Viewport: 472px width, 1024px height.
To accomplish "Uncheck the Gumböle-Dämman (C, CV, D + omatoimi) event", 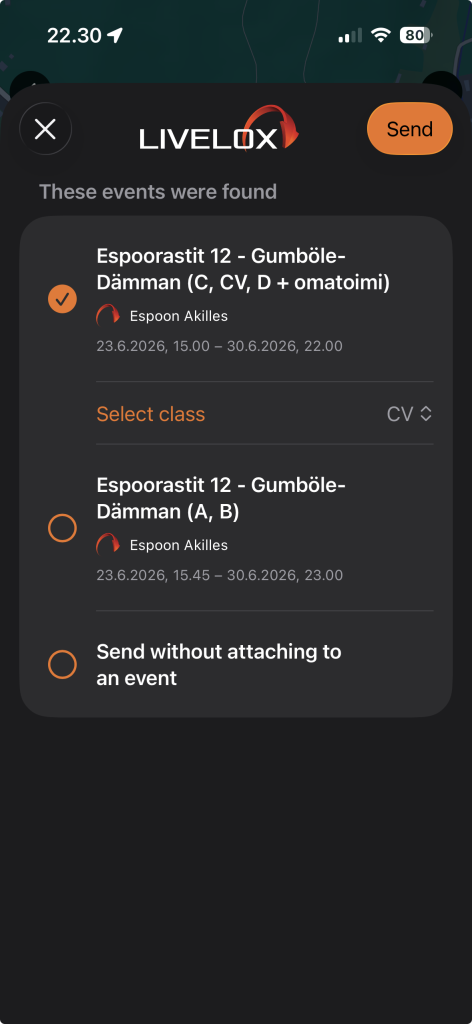I will [x=63, y=299].
